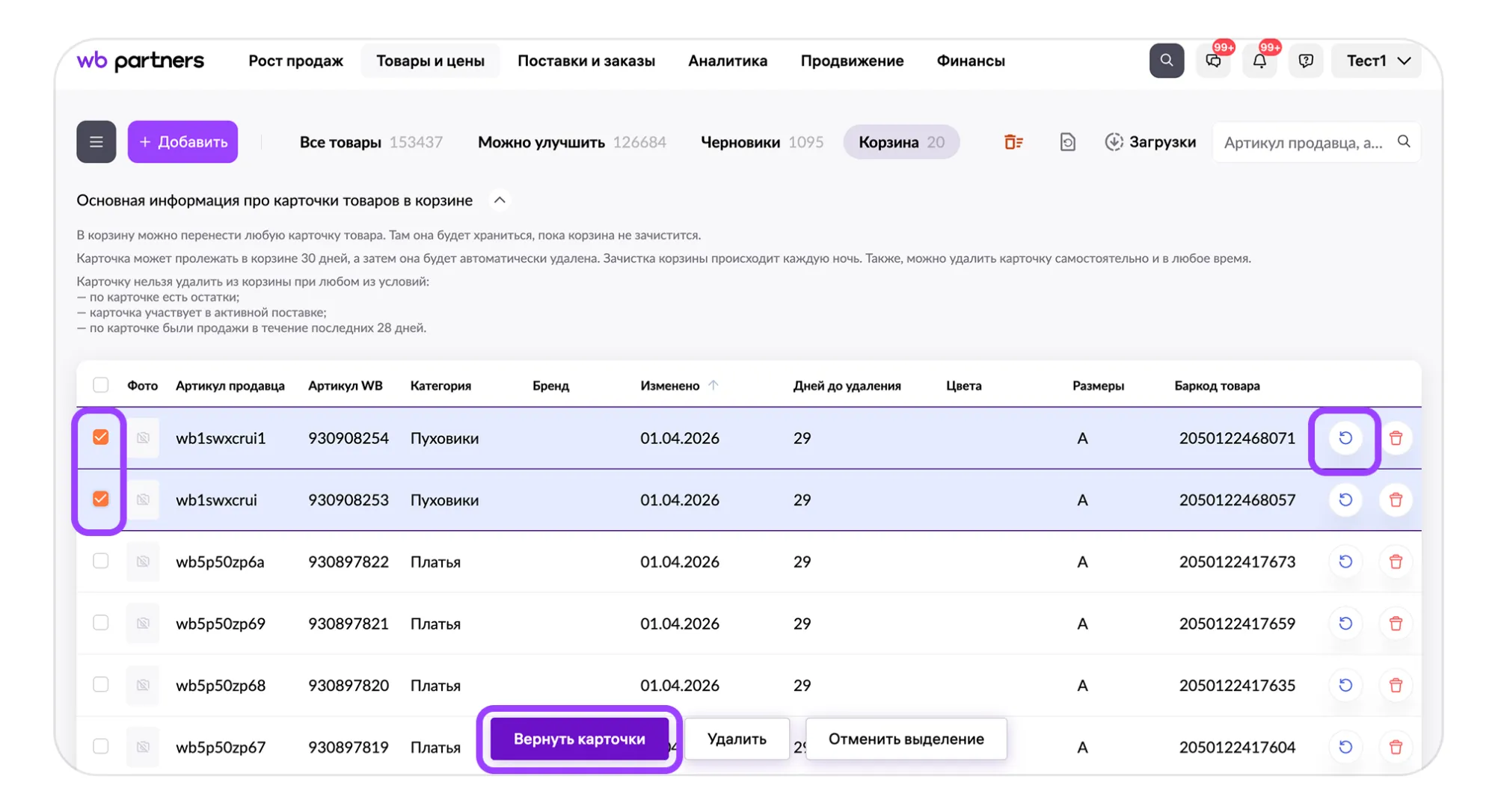
Task: Open the chat messages icon
Action: click(x=1213, y=61)
